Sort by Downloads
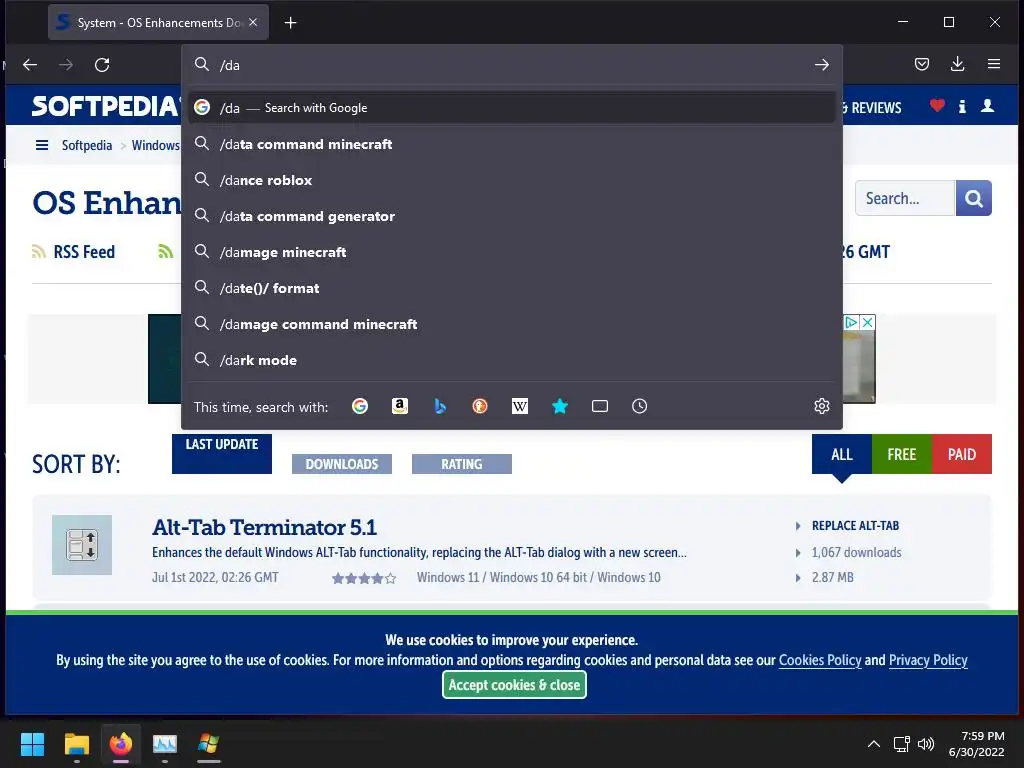This screenshot has width=1024, height=768. pos(342,464)
